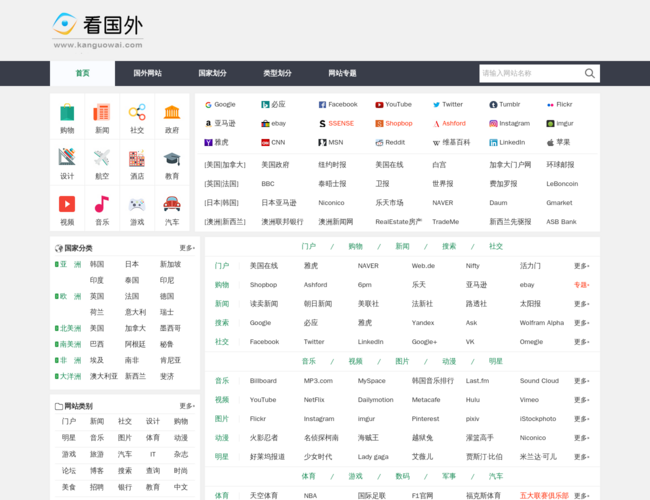Open the 纽约时报 link
This screenshot has height=500, width=650.
[332, 165]
